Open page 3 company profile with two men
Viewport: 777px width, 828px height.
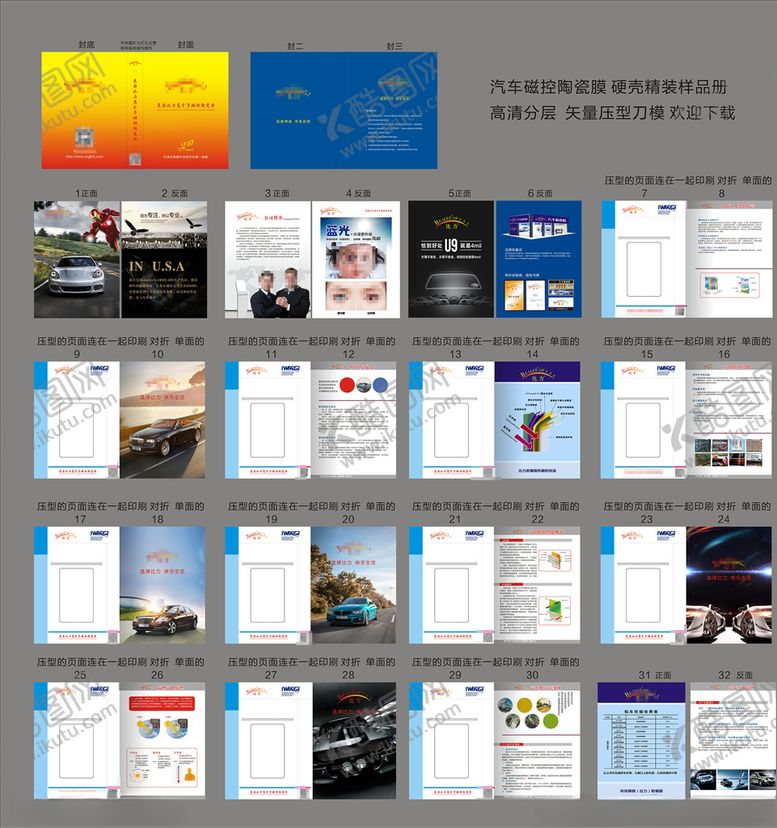tap(268, 259)
